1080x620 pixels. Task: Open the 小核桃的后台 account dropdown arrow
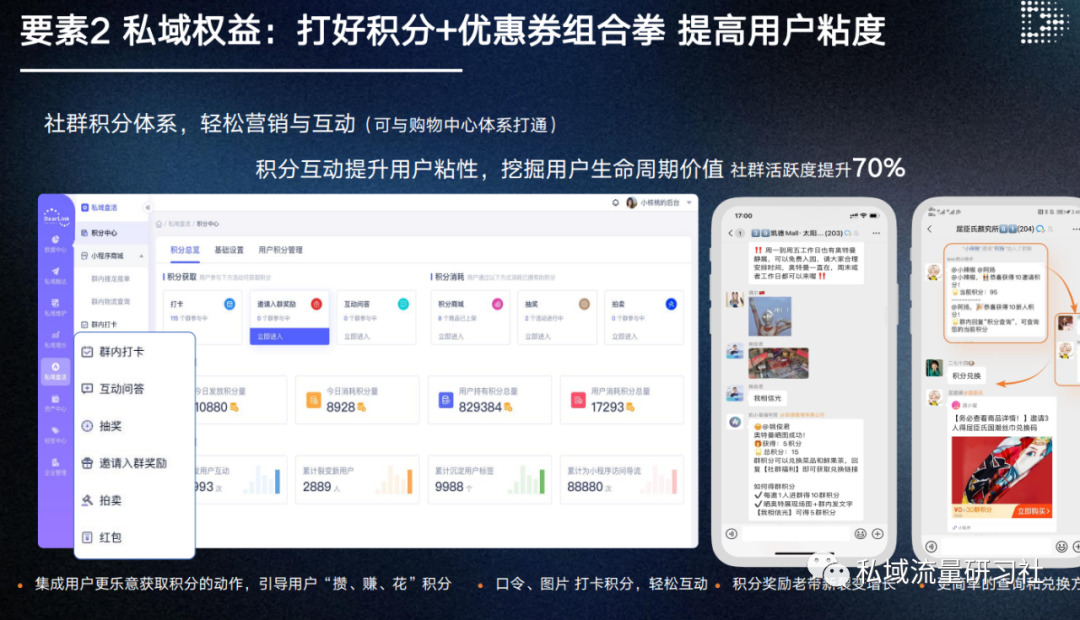pos(689,203)
